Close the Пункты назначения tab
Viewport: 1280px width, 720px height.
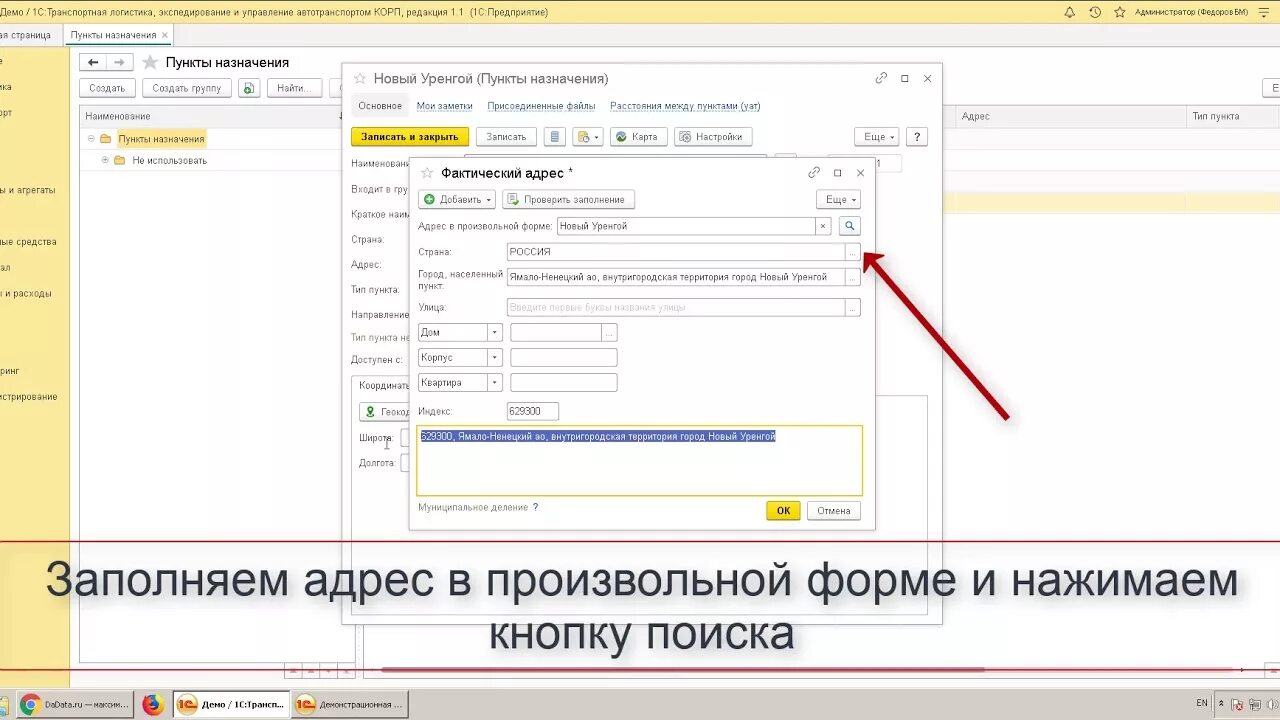(165, 35)
